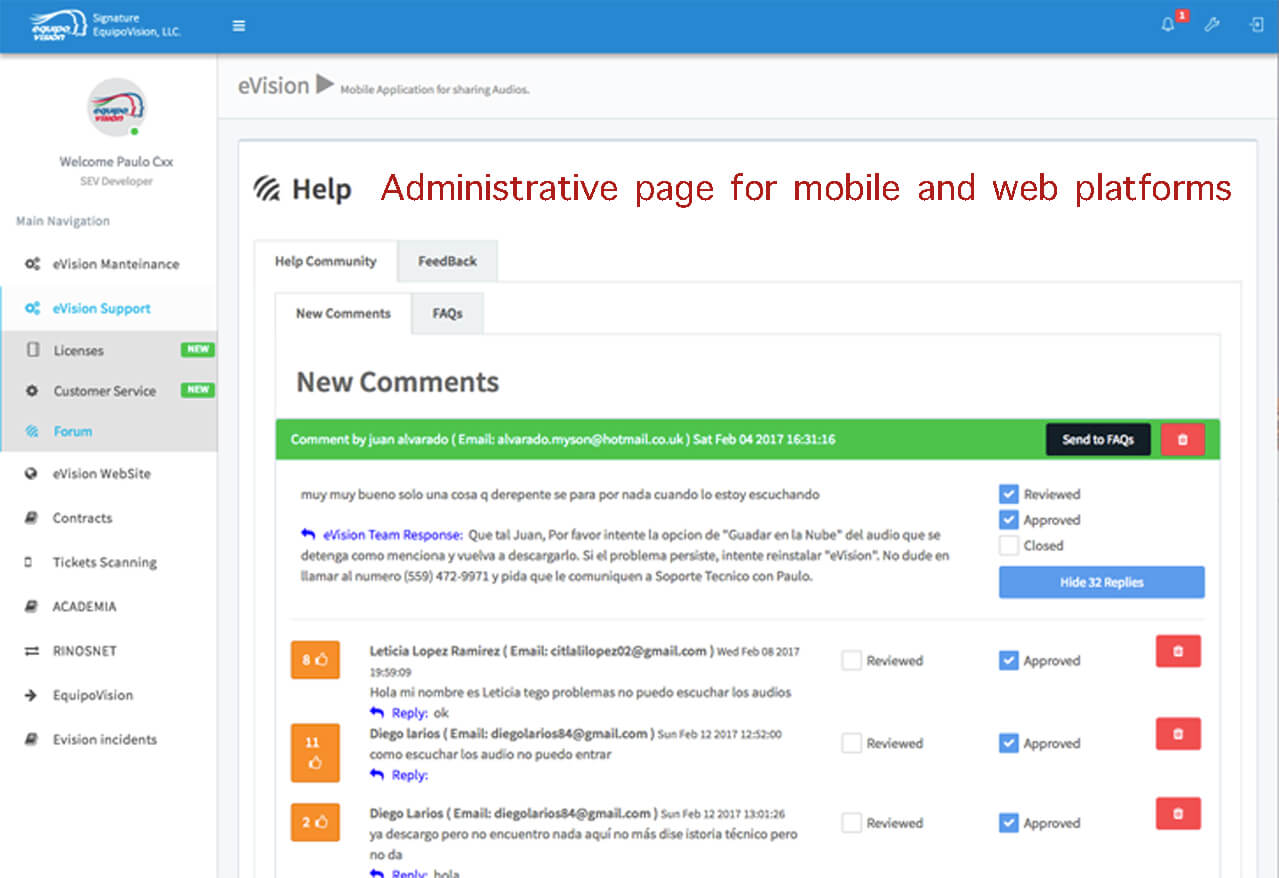Open Forum in sidebar

coord(108,431)
